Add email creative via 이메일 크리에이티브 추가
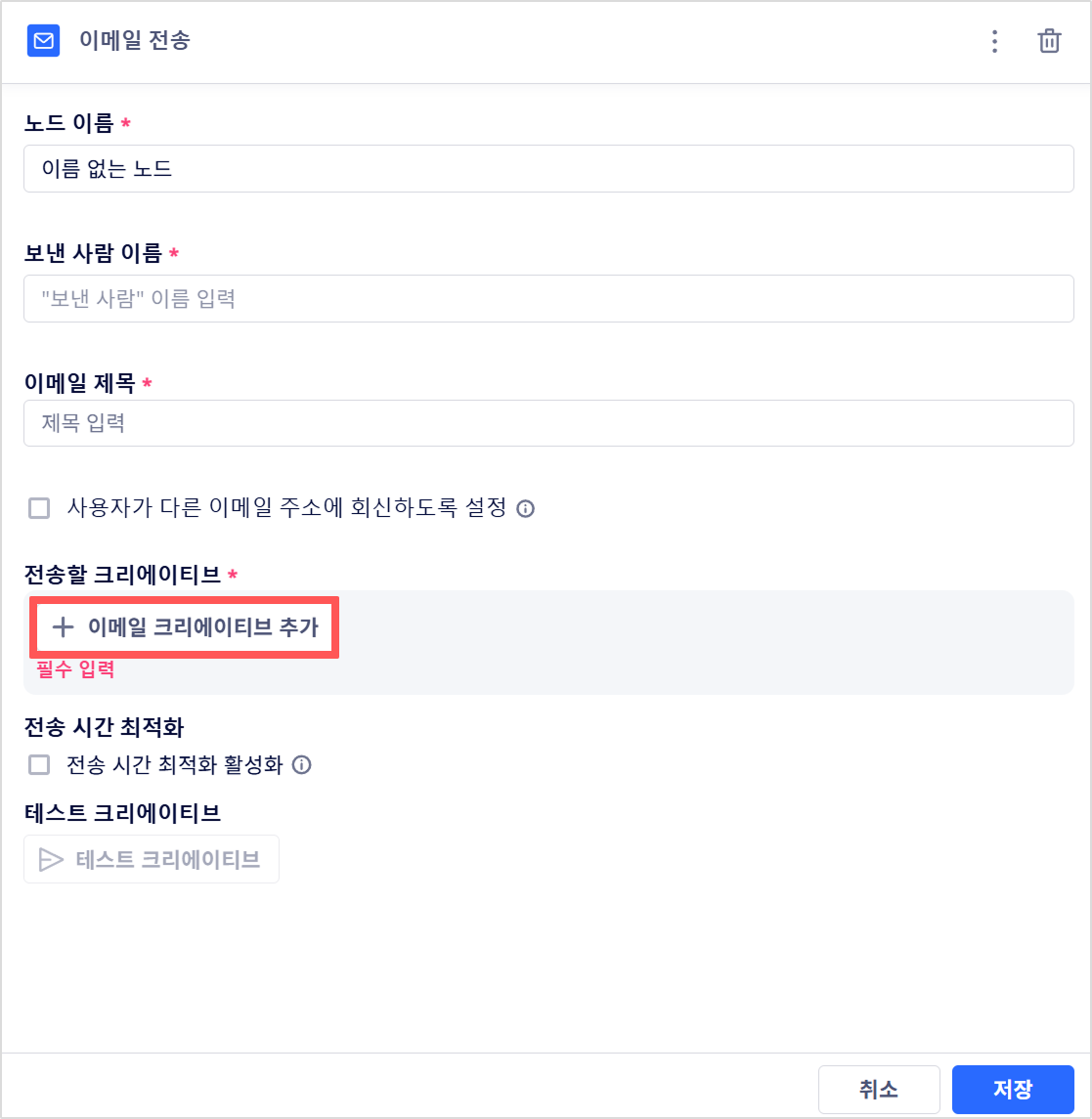 pos(184,627)
